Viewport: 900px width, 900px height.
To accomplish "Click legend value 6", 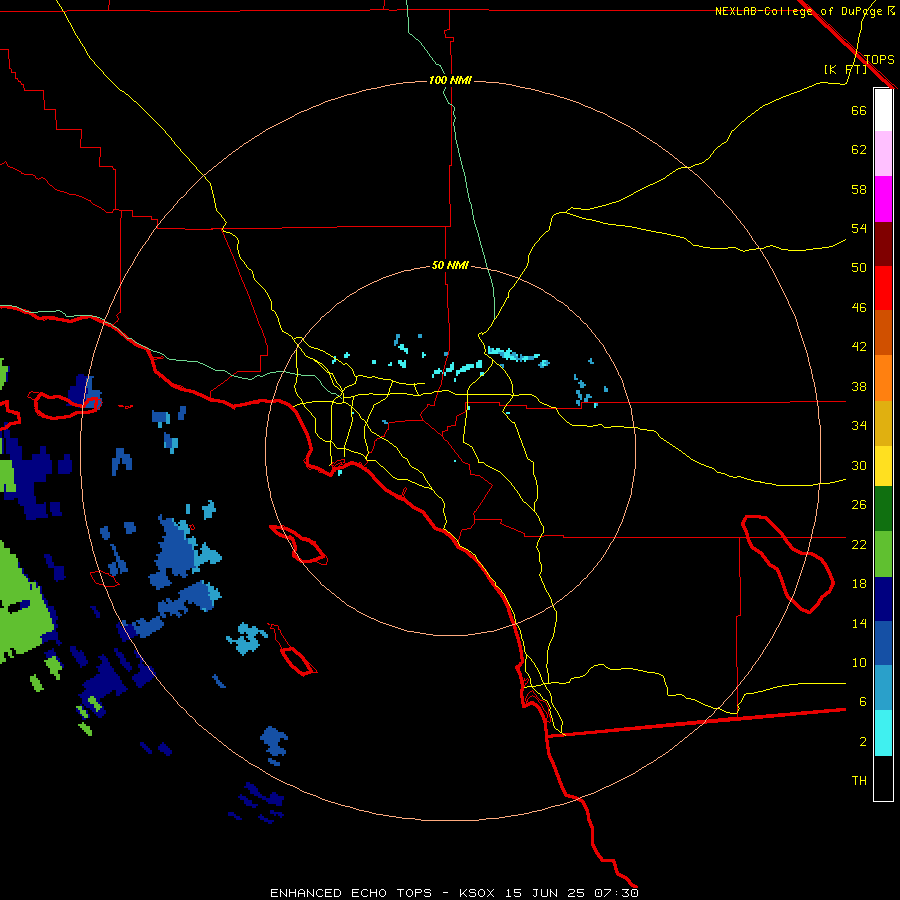I will click(862, 702).
